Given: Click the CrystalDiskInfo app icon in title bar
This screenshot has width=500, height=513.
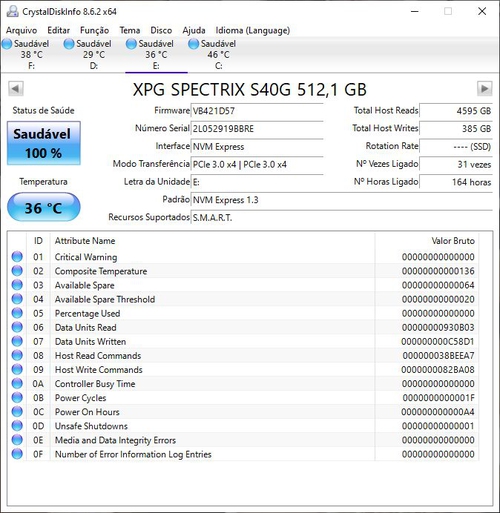Looking at the screenshot, I should 12,11.
